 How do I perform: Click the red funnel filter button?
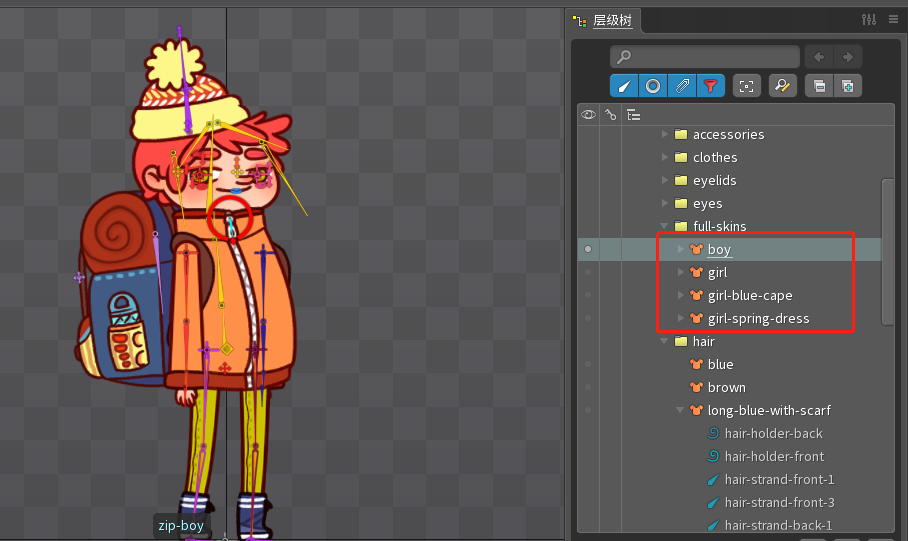[710, 86]
